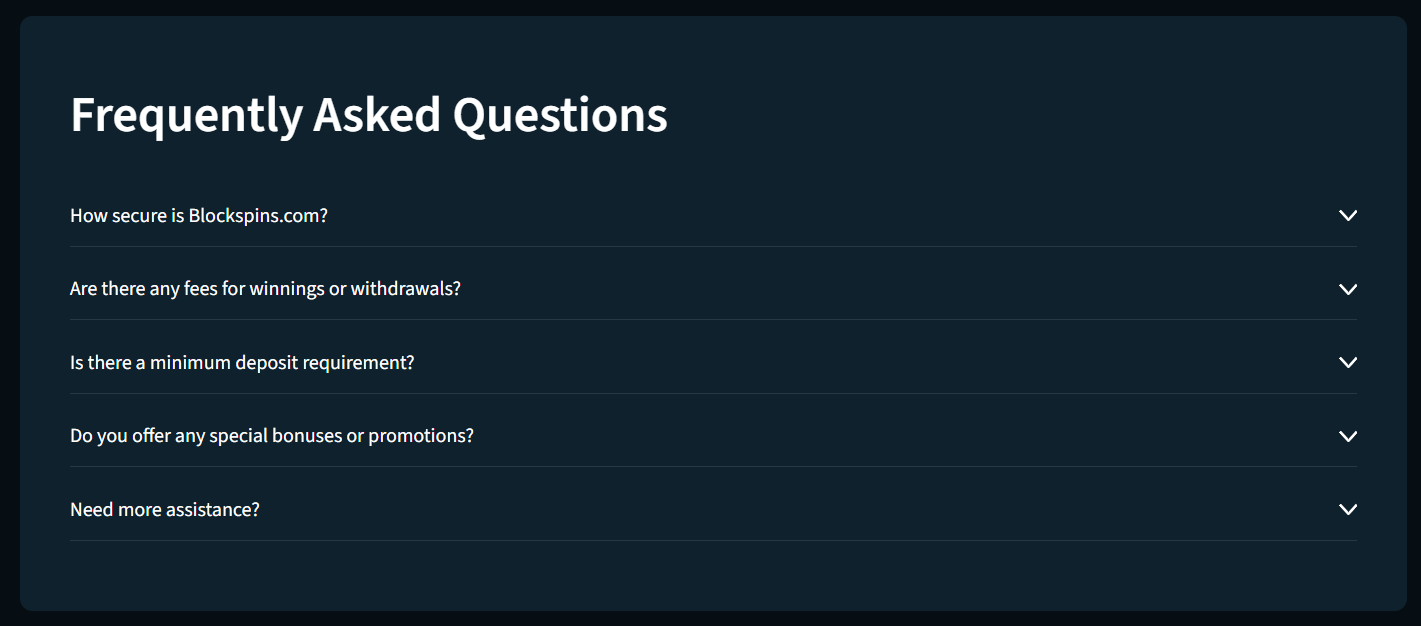
Task: Click chevron icon beside the fees and withdrawals question
Action: (x=1347, y=289)
